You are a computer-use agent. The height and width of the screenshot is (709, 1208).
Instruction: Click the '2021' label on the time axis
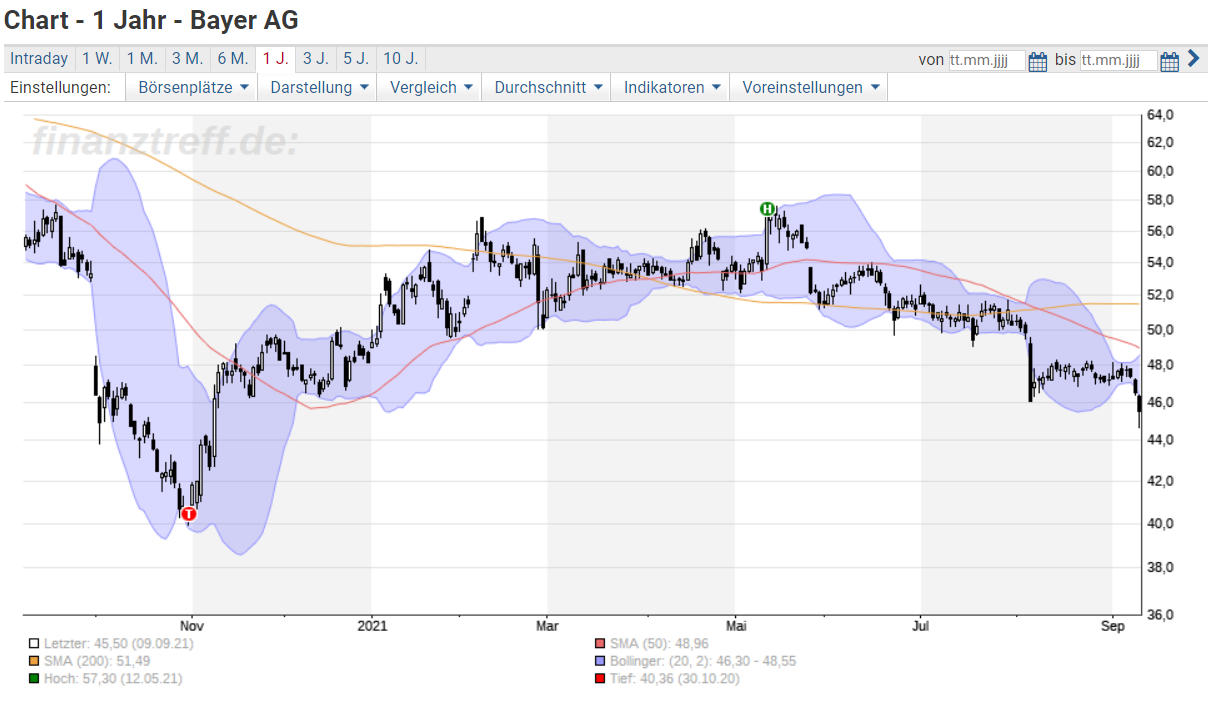pos(371,626)
